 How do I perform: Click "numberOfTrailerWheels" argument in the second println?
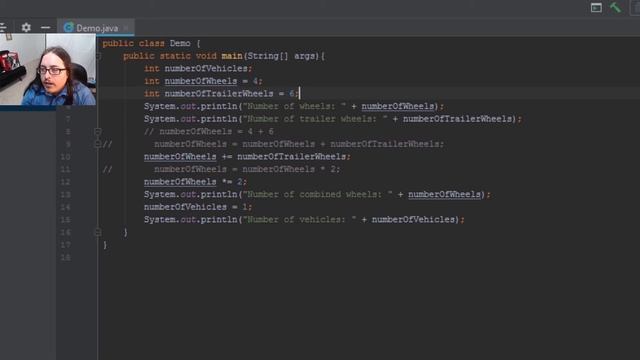click(x=457, y=119)
